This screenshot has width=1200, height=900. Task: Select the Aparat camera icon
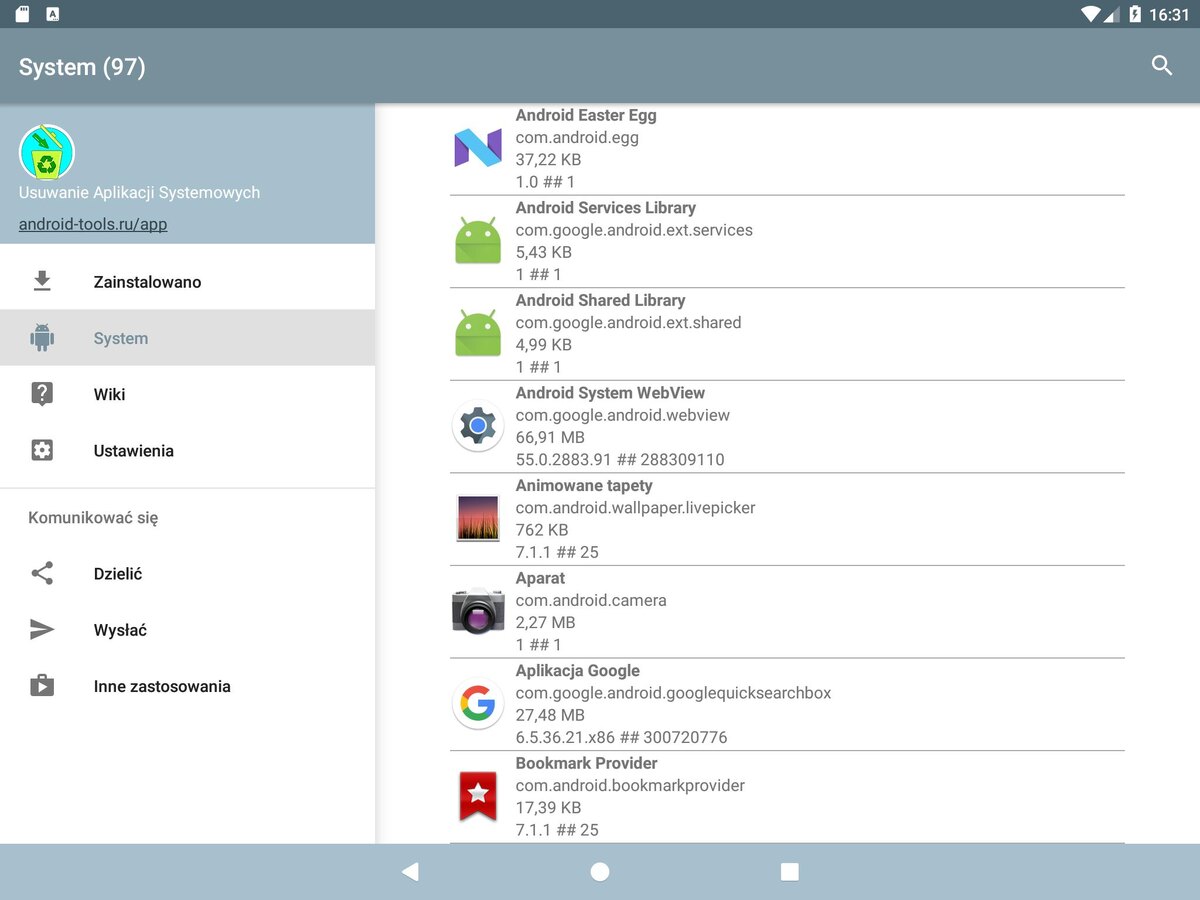pos(478,610)
